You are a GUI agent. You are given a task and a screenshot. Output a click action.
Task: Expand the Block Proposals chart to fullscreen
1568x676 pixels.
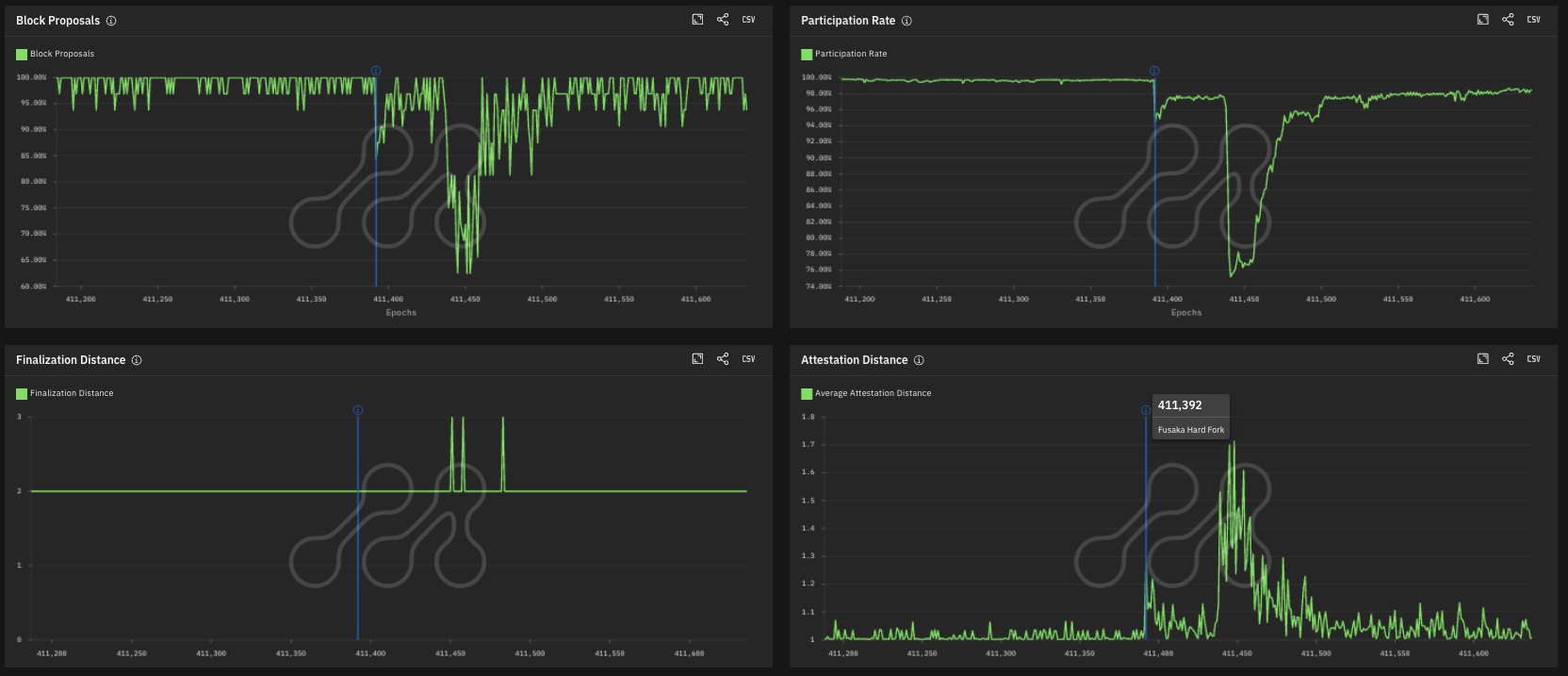697,20
